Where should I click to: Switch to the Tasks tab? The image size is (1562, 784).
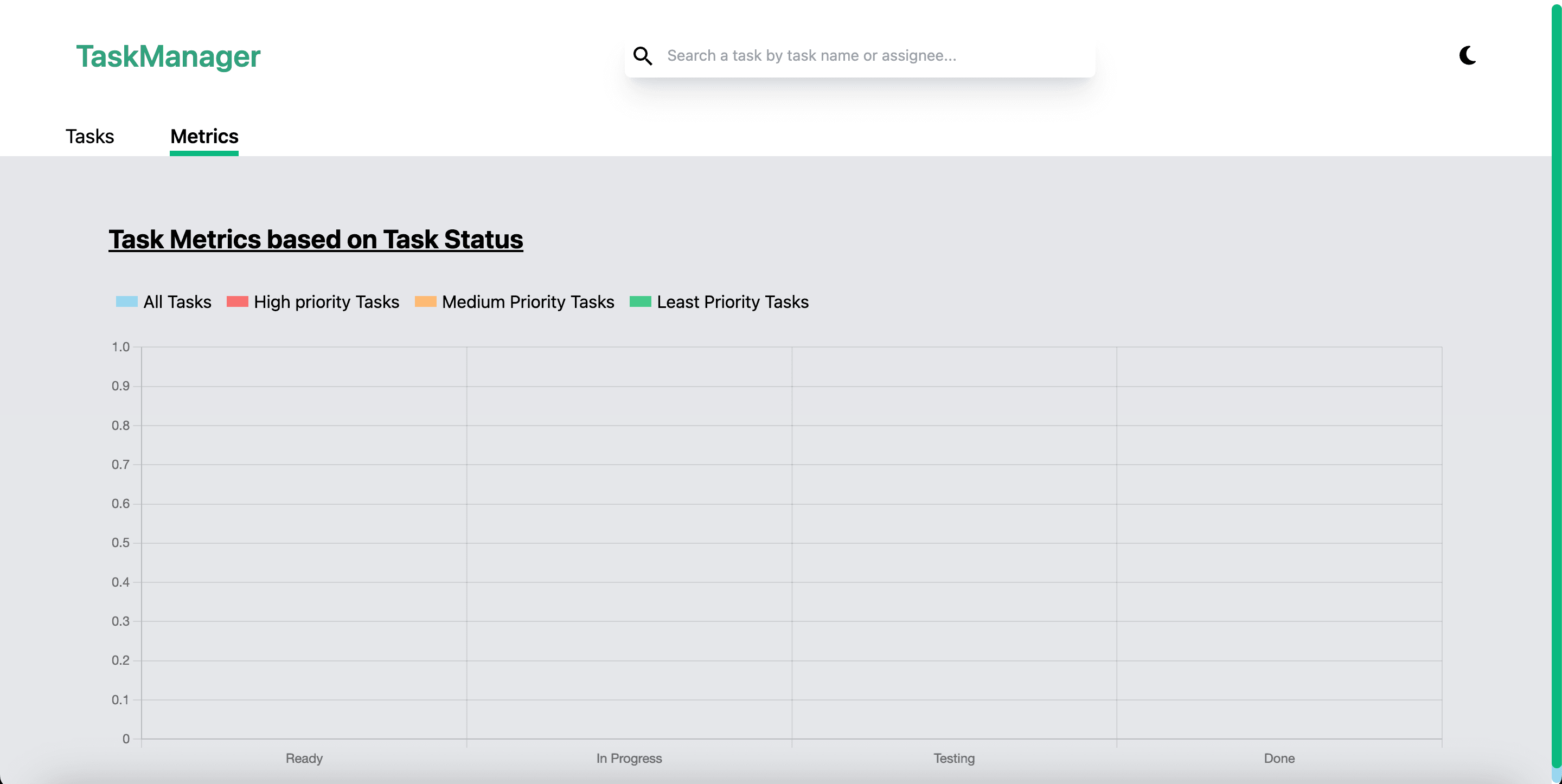tap(89, 137)
